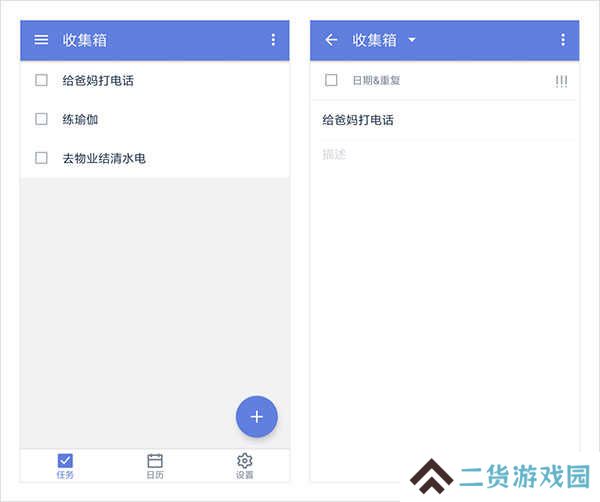This screenshot has height=502, width=600.
Task: Switch to the 任务 tasks tab
Action: [x=65, y=466]
